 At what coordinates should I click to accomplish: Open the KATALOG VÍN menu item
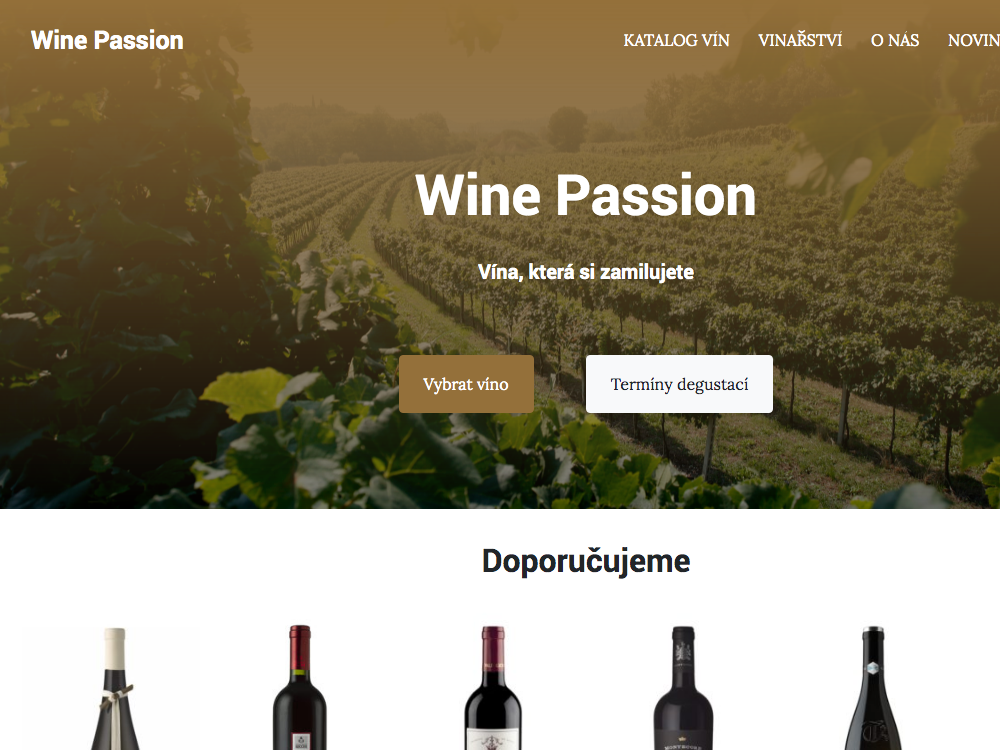[x=676, y=40]
